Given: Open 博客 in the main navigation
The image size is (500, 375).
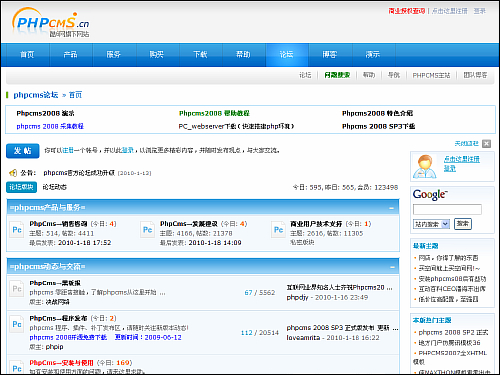Looking at the screenshot, I should pyautogui.click(x=330, y=54).
